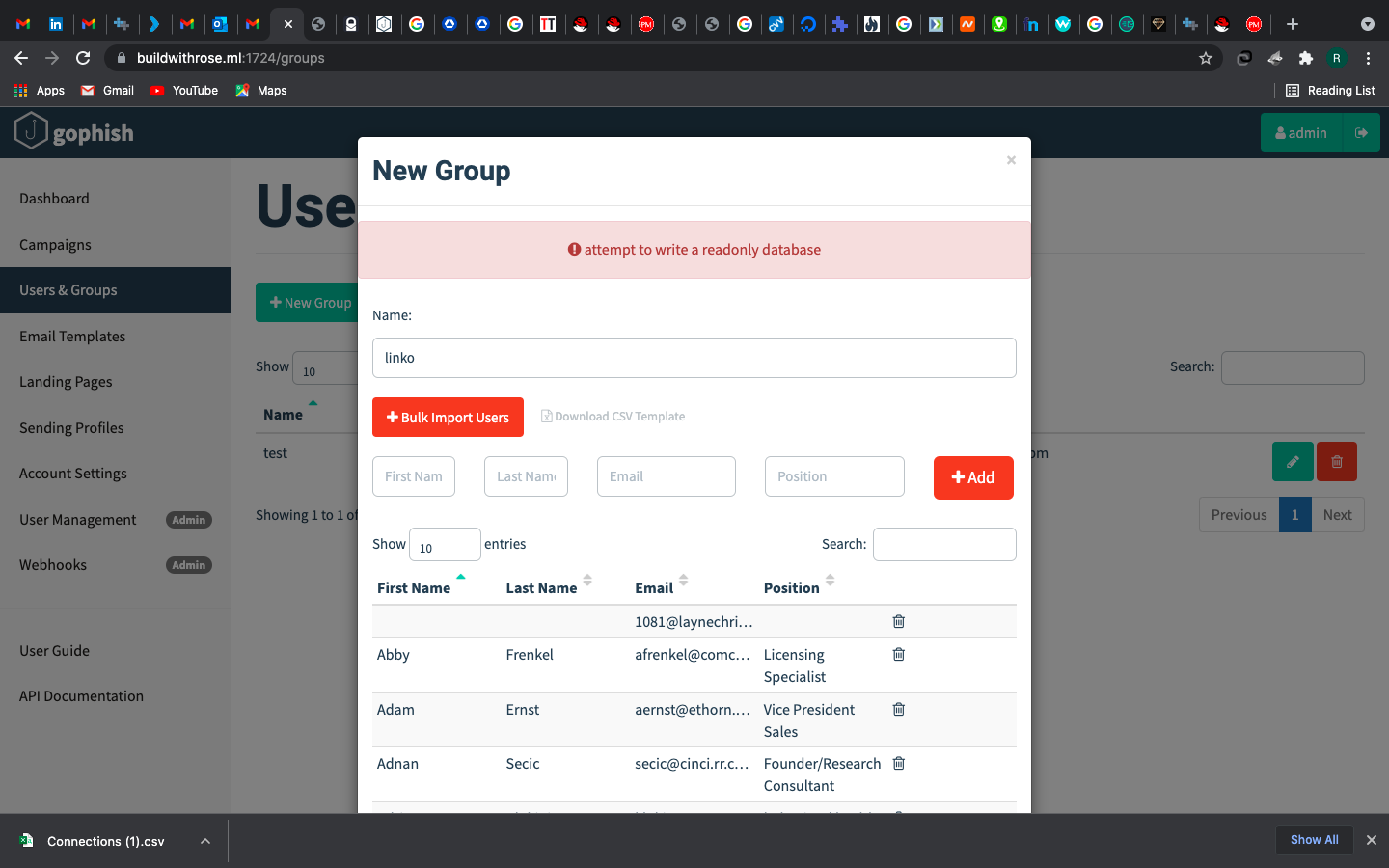The image size is (1389, 868).
Task: Focus the group Name field
Action: 694,358
